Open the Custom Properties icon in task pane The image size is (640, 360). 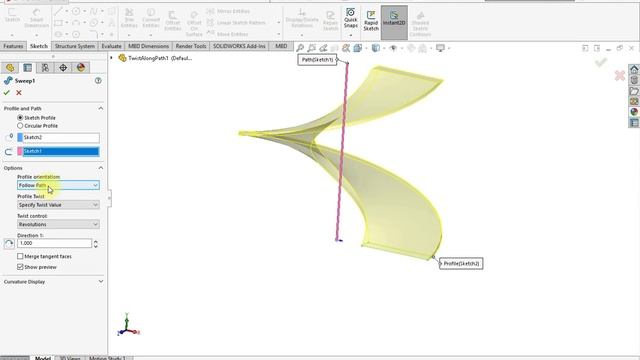pos(634,122)
